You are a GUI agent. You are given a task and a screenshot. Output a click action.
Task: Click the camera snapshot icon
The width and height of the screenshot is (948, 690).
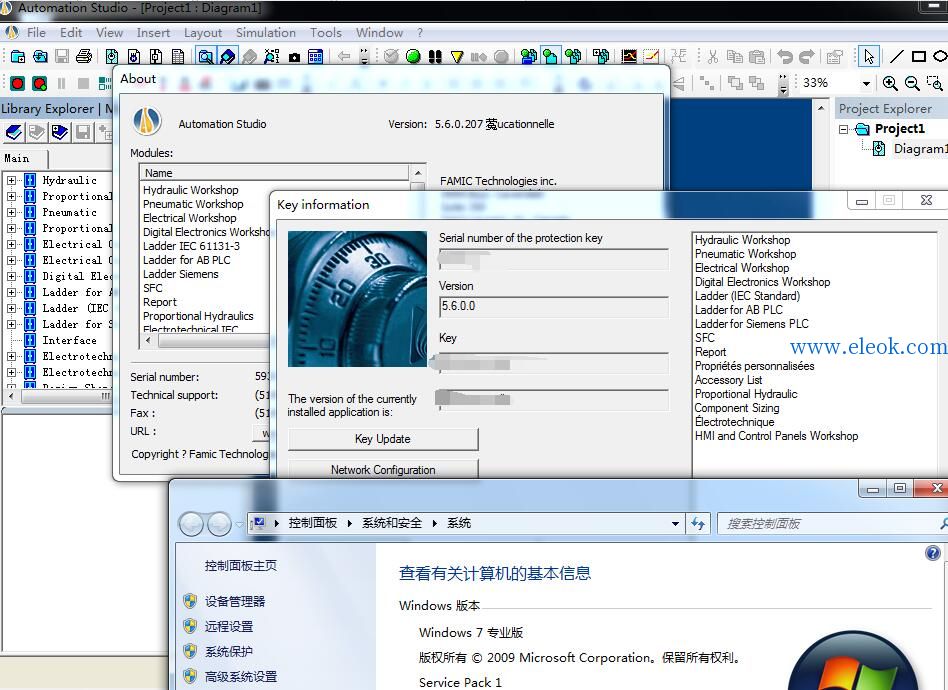294,57
